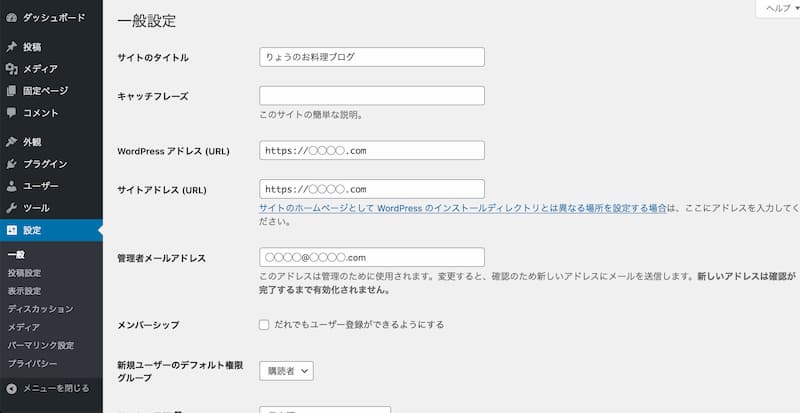Image resolution: width=800 pixels, height=413 pixels.
Task: Select the 設定 menu item
Action: [x=51, y=230]
